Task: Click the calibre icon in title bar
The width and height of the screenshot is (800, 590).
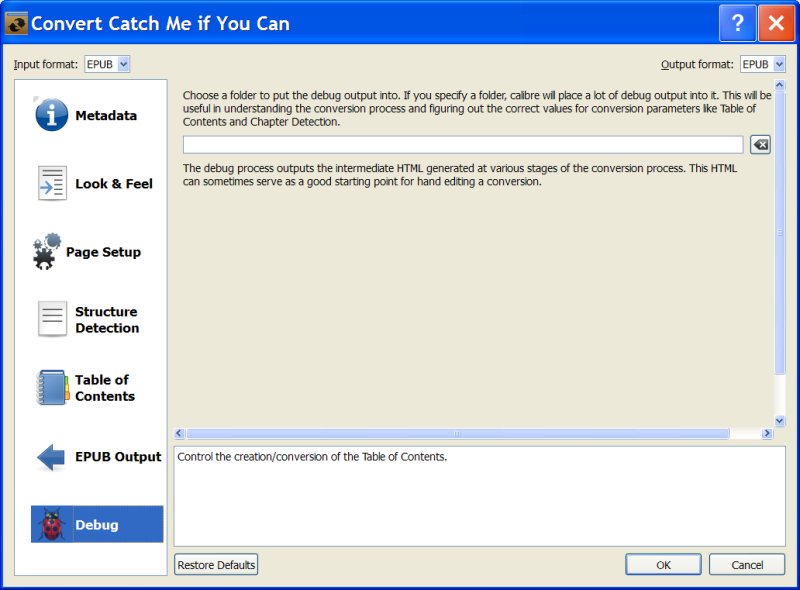Action: pos(15,23)
